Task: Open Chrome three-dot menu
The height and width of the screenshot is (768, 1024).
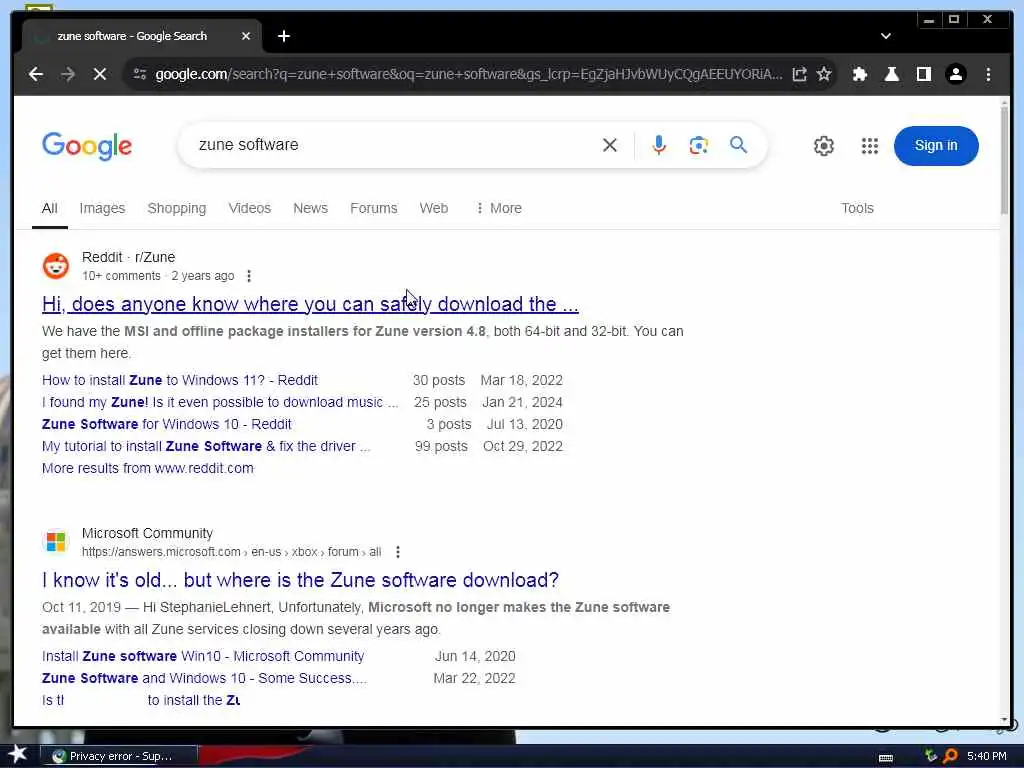Action: point(988,74)
